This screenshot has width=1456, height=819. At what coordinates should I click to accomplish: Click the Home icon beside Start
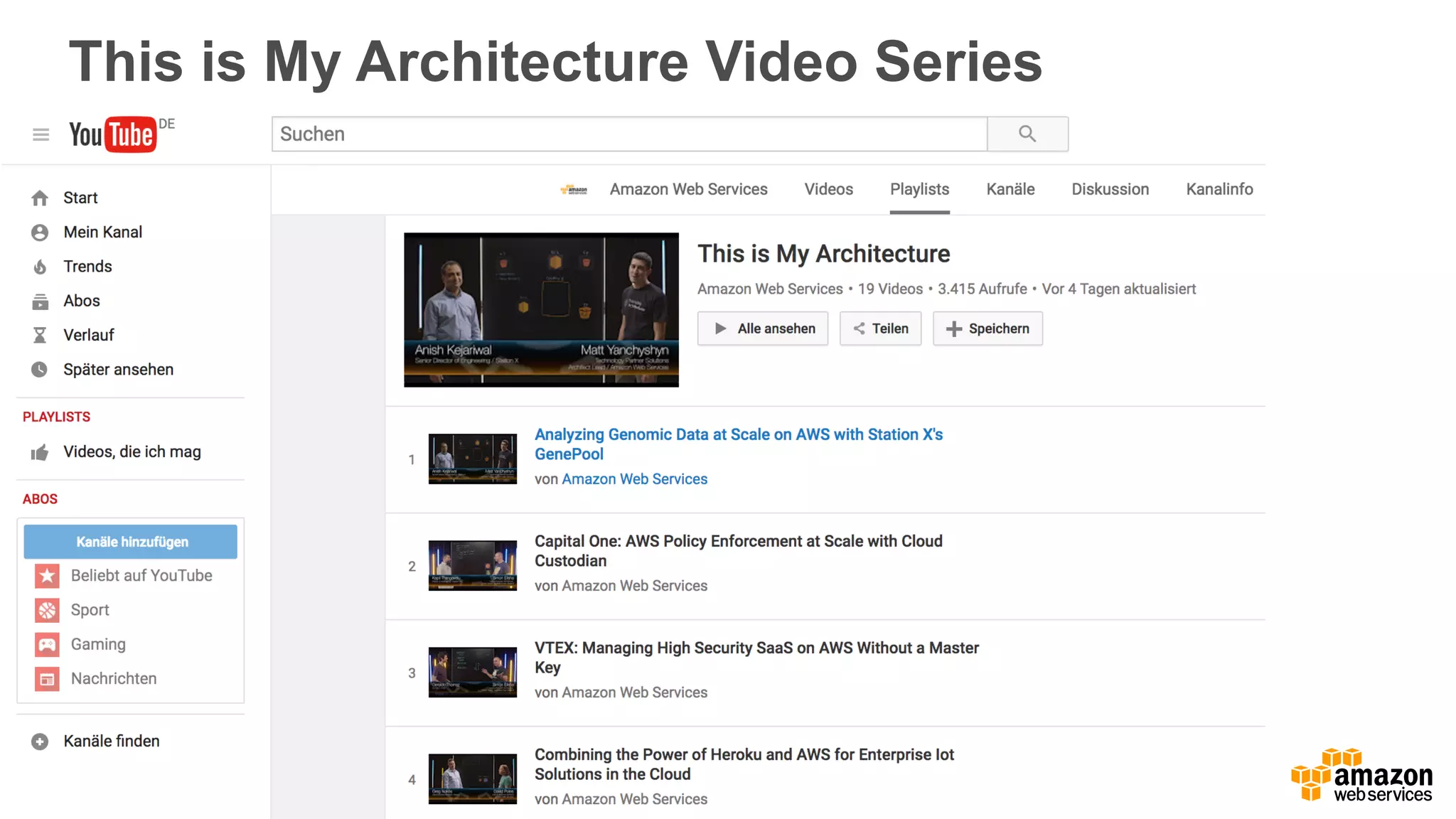[x=40, y=198]
